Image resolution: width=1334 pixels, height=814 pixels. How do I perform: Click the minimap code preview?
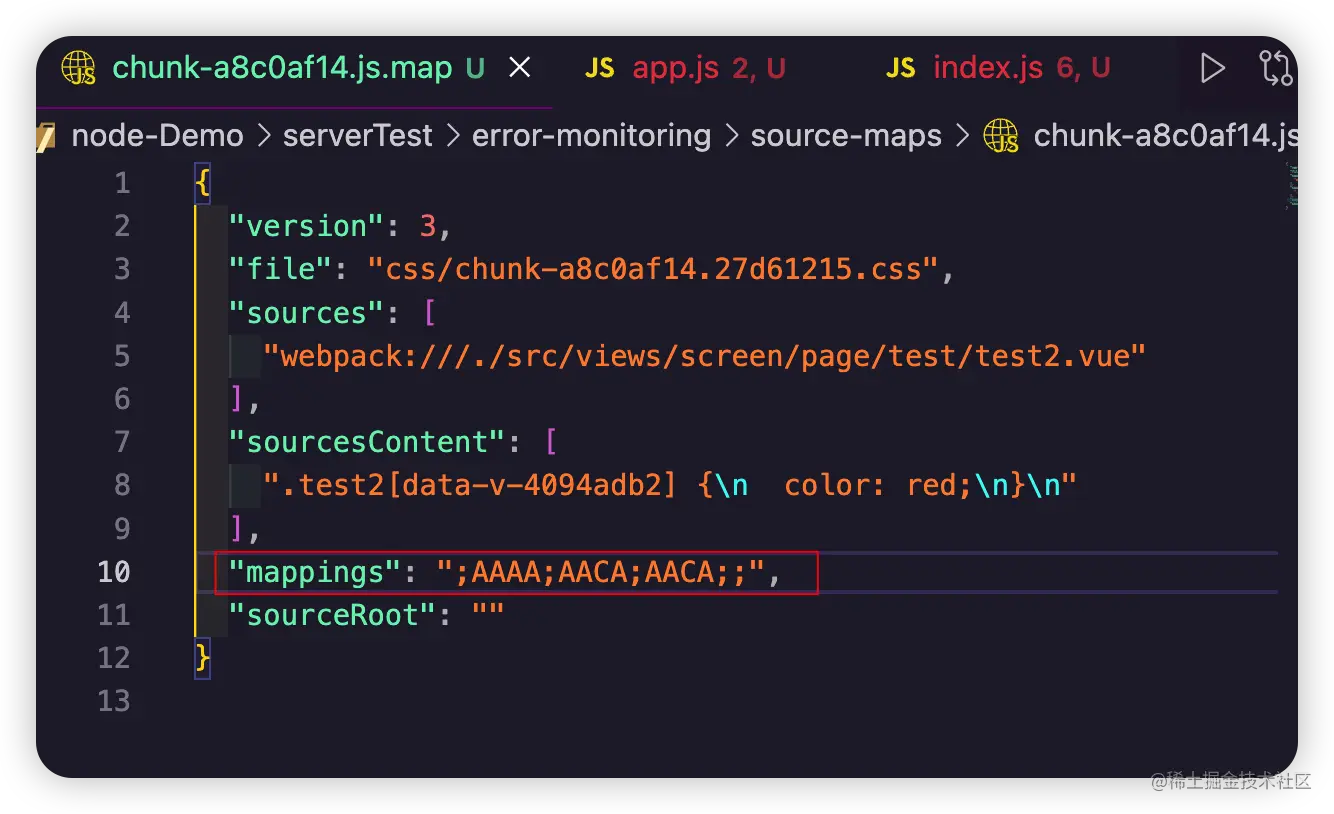tap(1292, 186)
